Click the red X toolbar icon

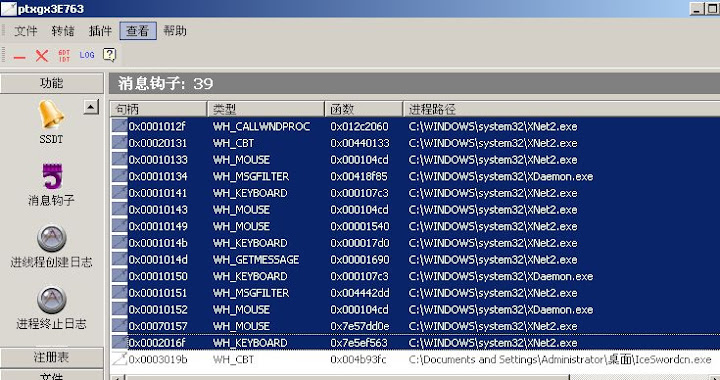pyautogui.click(x=42, y=56)
